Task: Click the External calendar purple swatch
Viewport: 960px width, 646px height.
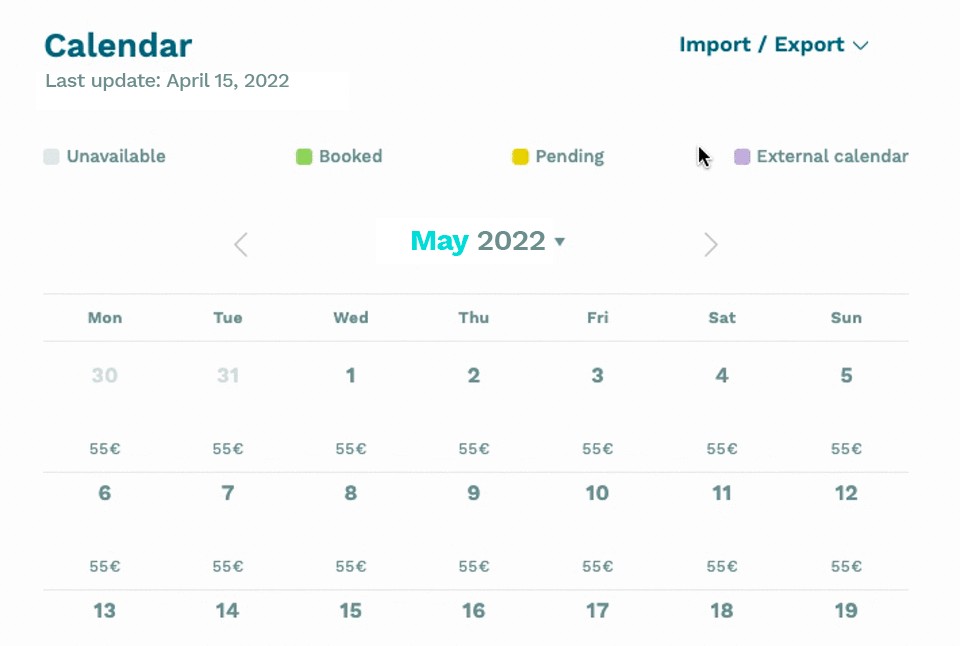Action: point(742,156)
